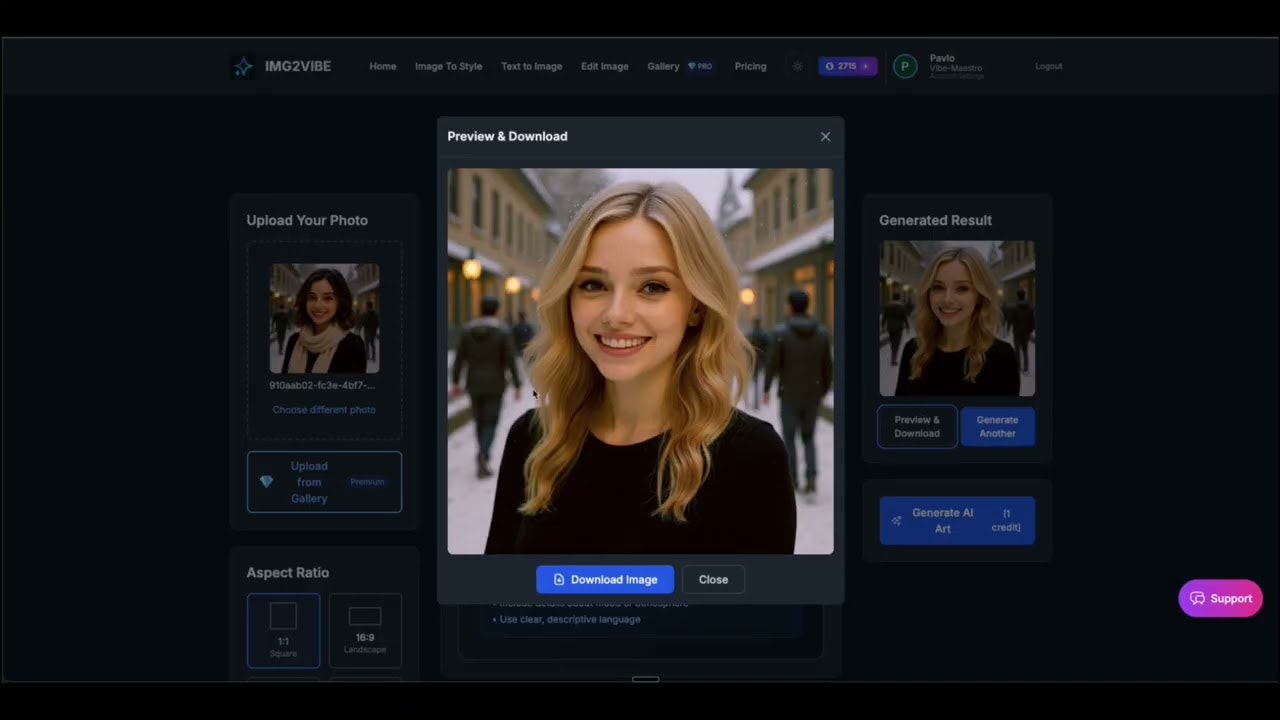Select the 1:1 Square aspect ratio
Screen dimensions: 1280x720
coord(283,630)
